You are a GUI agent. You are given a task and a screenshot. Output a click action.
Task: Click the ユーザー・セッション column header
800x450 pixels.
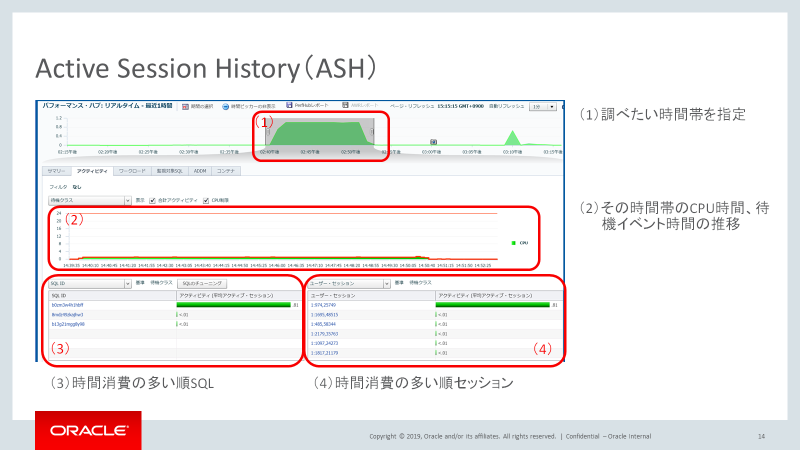pos(371,295)
